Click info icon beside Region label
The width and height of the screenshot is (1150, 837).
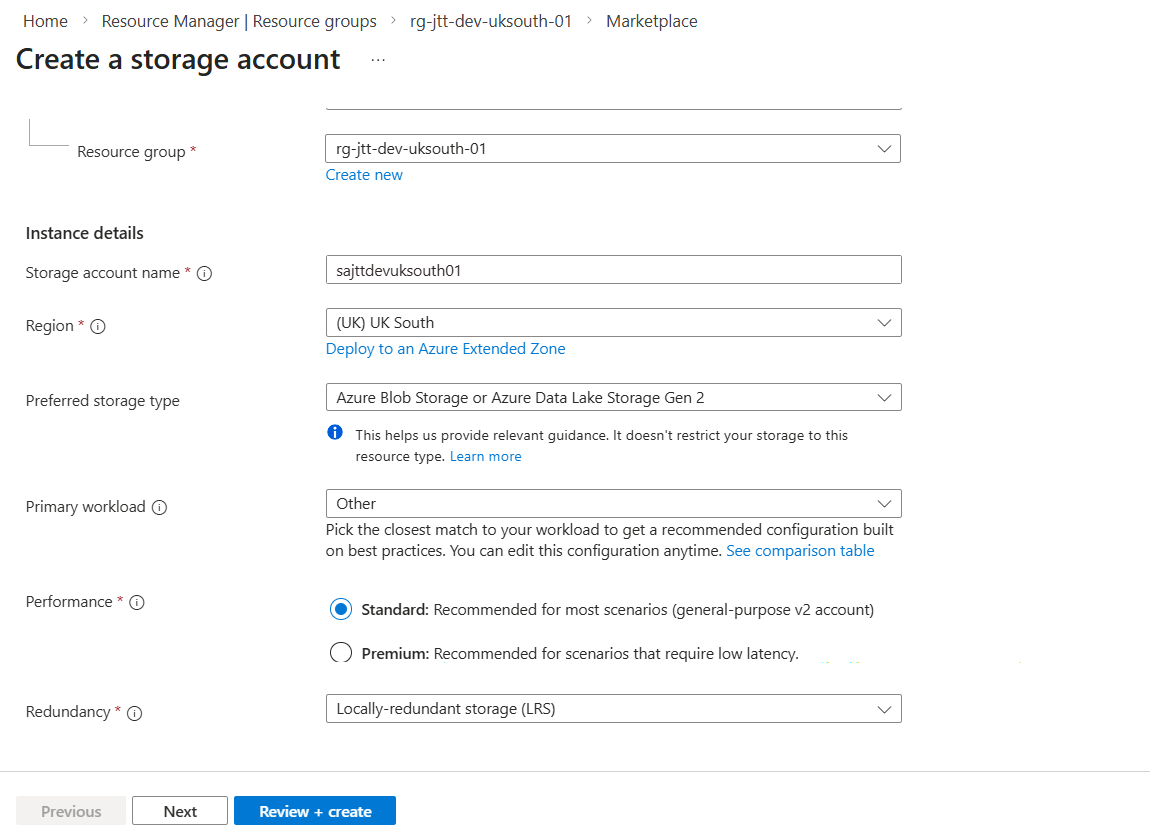pyautogui.click(x=98, y=326)
